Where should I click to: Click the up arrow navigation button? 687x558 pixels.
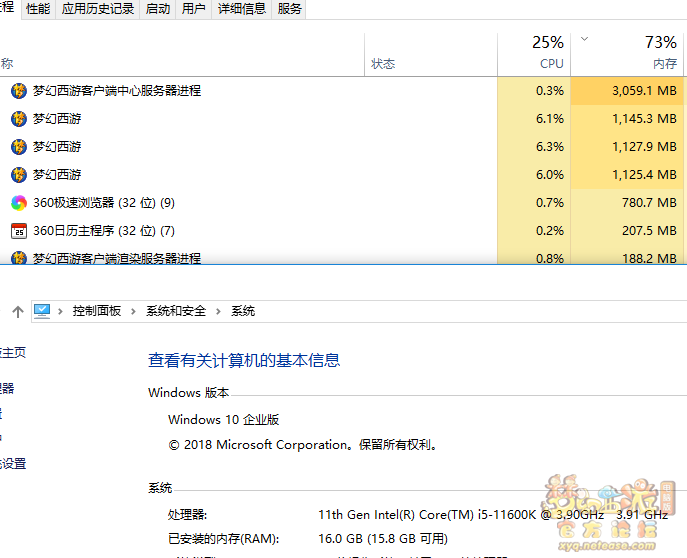[18, 311]
